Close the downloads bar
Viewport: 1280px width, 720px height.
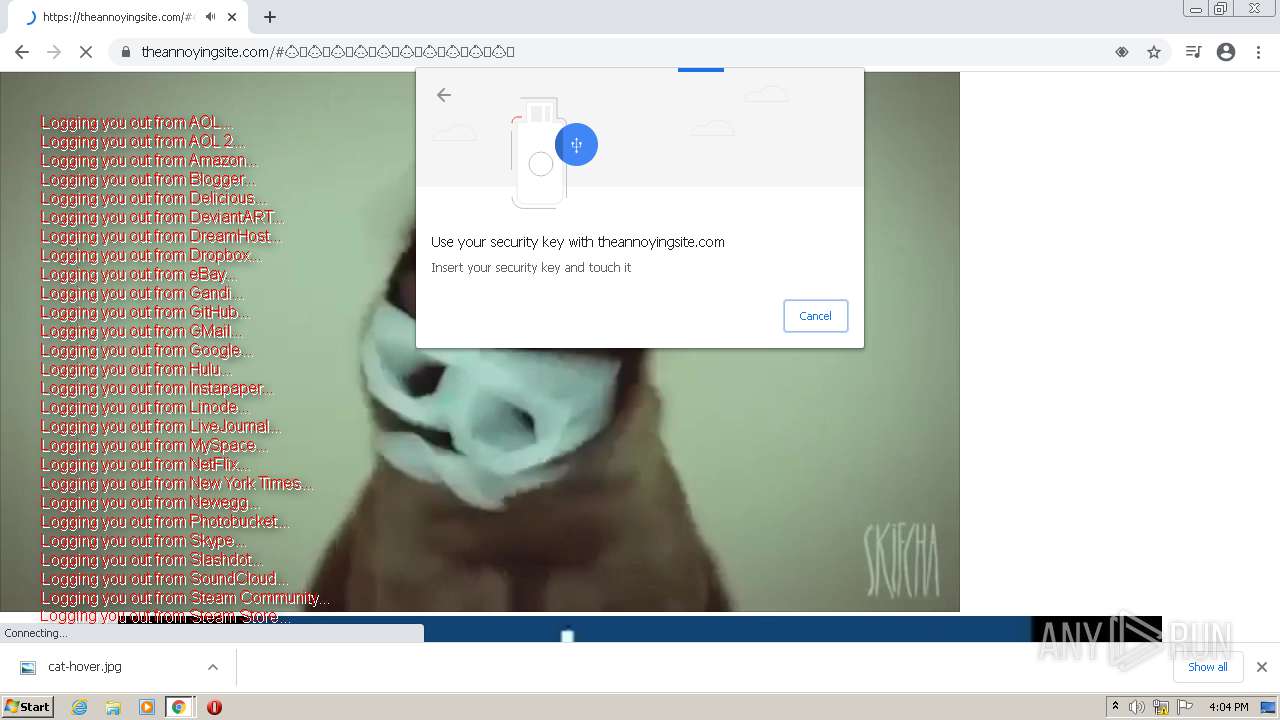[x=1261, y=667]
